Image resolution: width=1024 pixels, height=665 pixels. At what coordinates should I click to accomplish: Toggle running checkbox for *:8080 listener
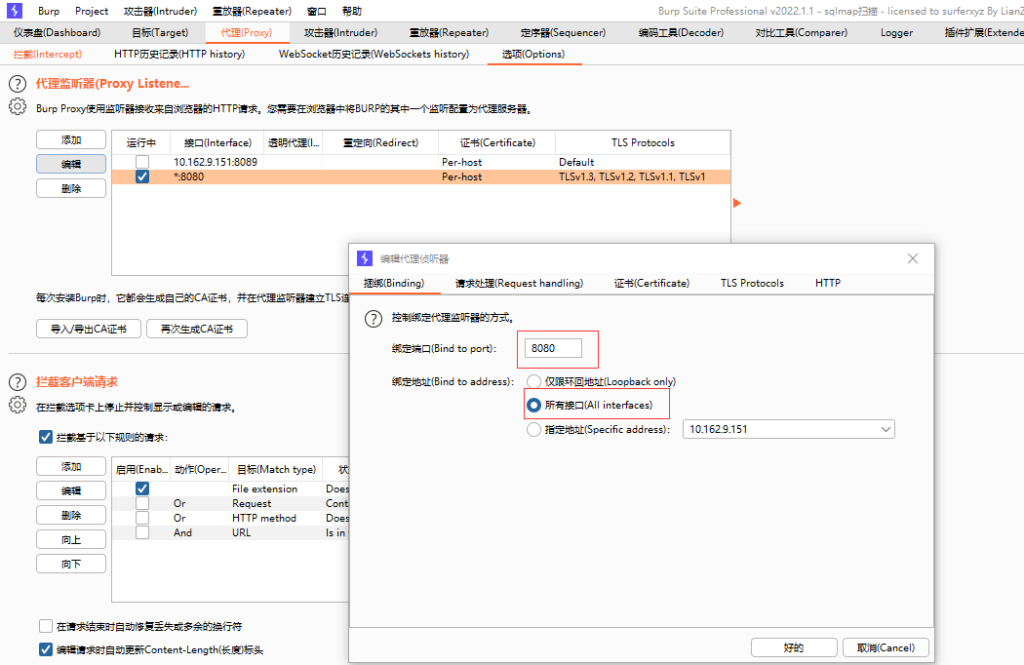click(142, 177)
